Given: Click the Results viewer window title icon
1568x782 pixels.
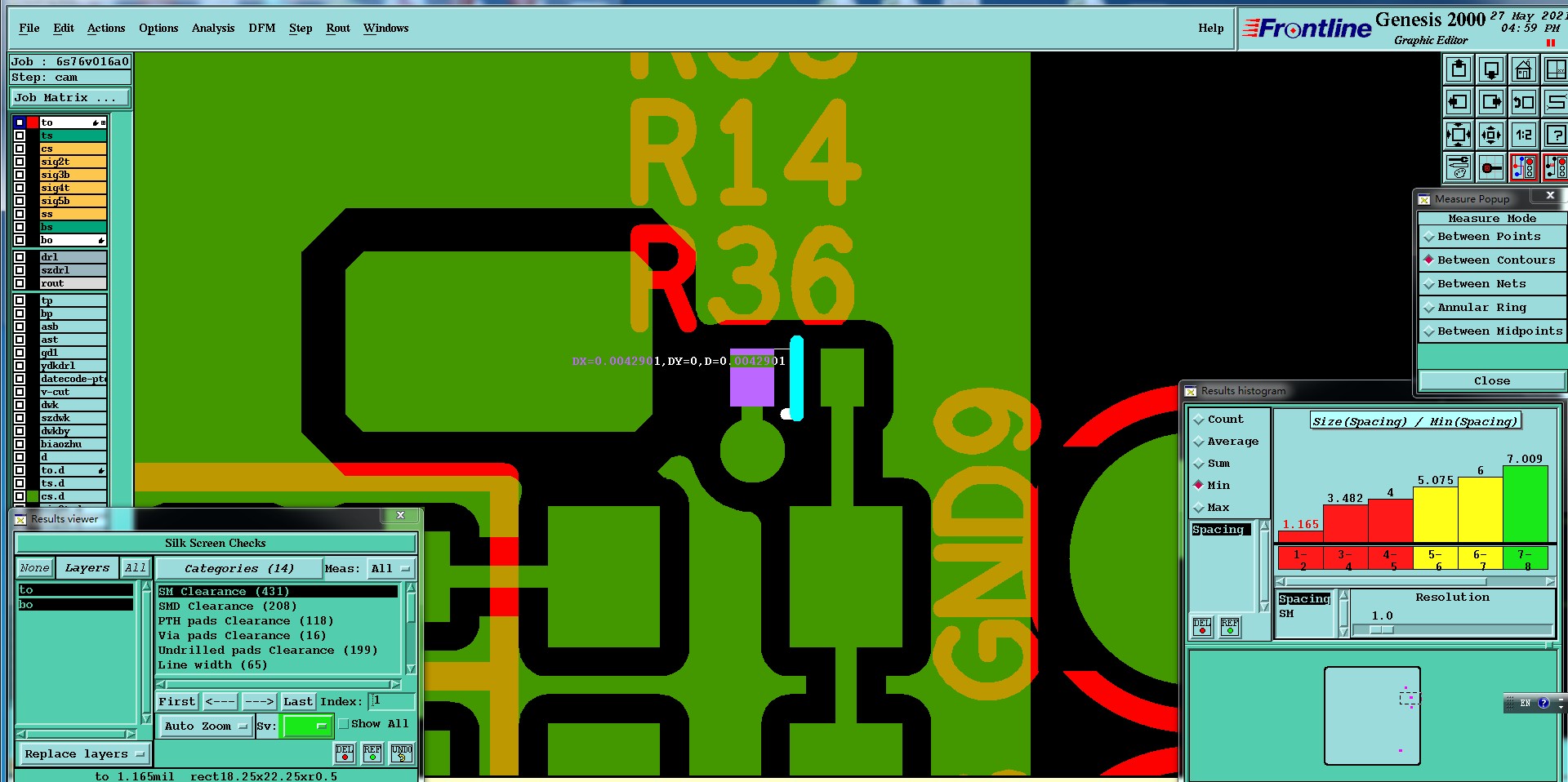Looking at the screenshot, I should click(20, 519).
